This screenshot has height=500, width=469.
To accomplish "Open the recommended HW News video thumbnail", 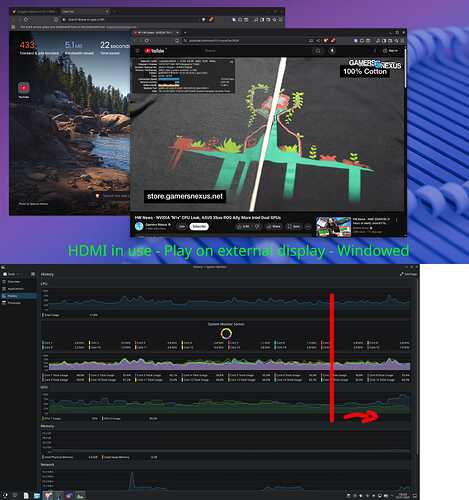I will tap(333, 227).
